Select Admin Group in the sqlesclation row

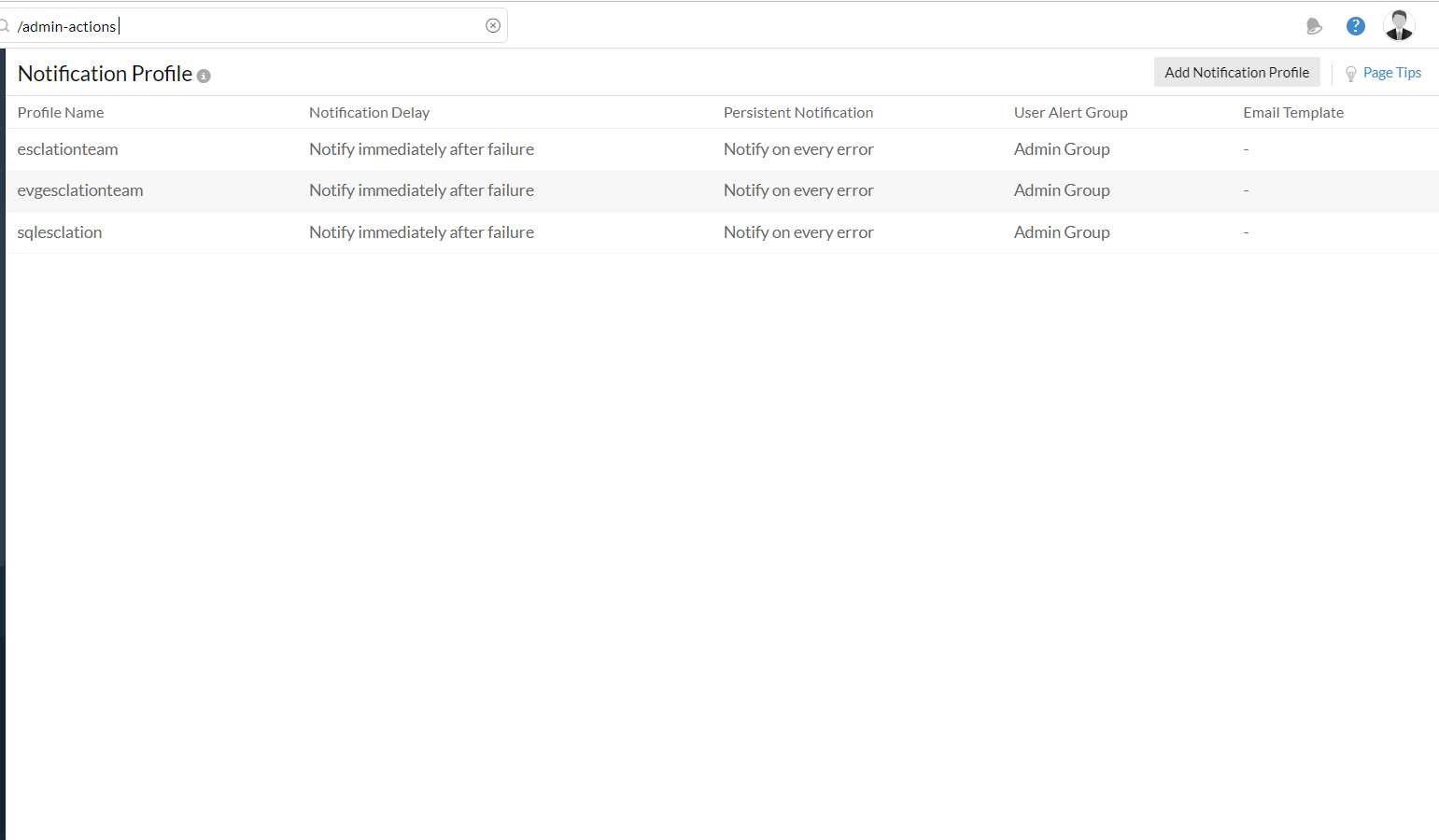[1062, 232]
